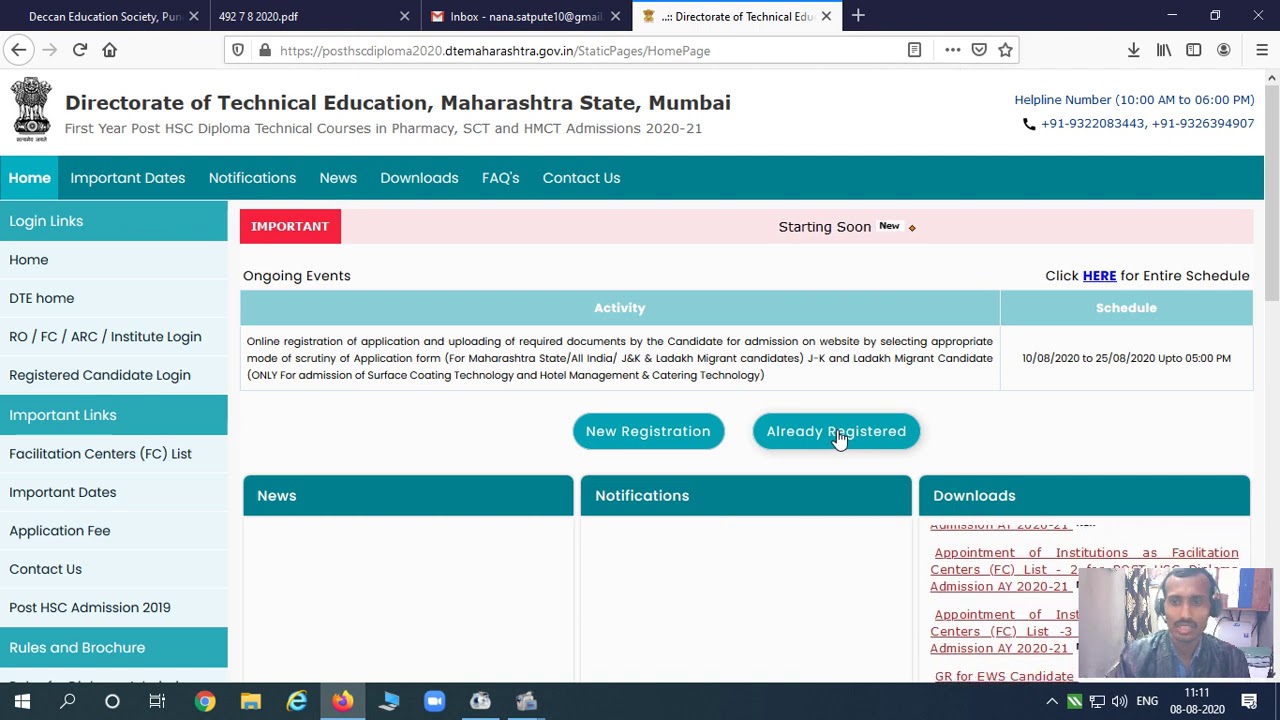Open the browser home page icon
This screenshot has height=720, width=1280.
coord(110,50)
